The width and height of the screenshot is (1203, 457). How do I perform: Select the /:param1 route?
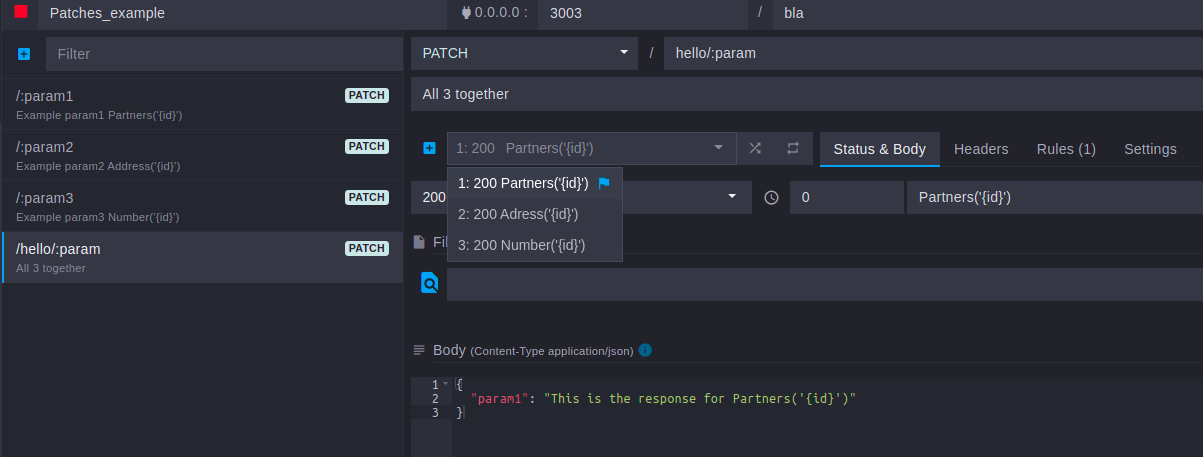click(x=202, y=104)
